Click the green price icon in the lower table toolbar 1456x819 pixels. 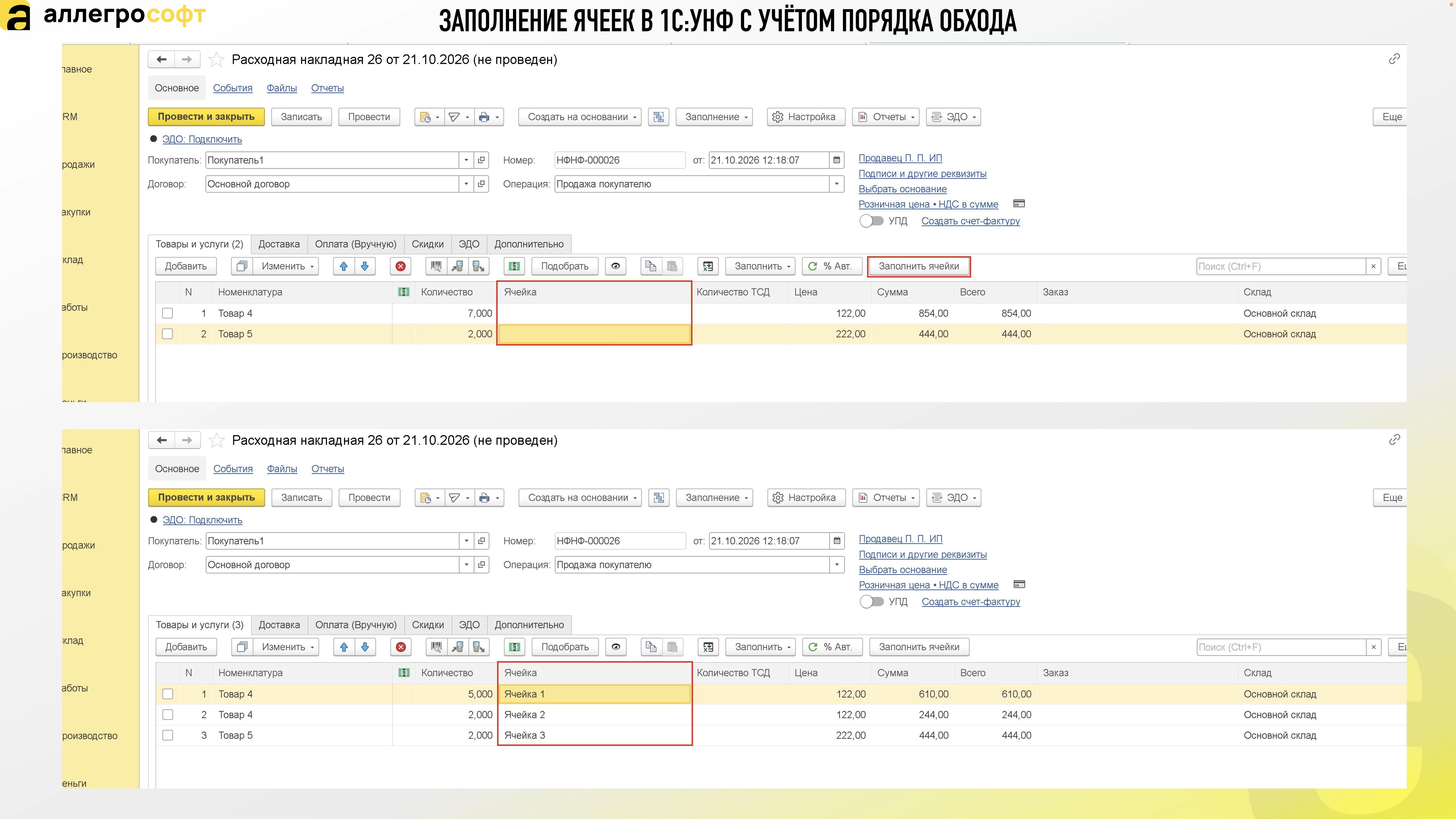point(514,647)
